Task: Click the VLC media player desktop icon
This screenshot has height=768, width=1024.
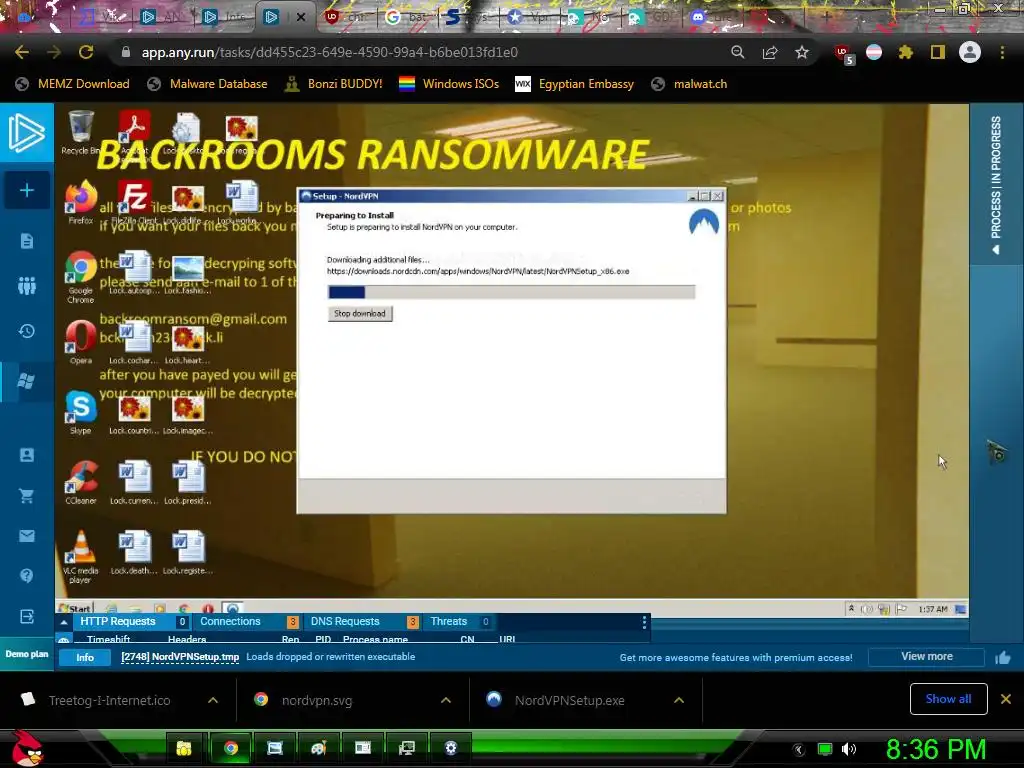Action: [x=81, y=557]
